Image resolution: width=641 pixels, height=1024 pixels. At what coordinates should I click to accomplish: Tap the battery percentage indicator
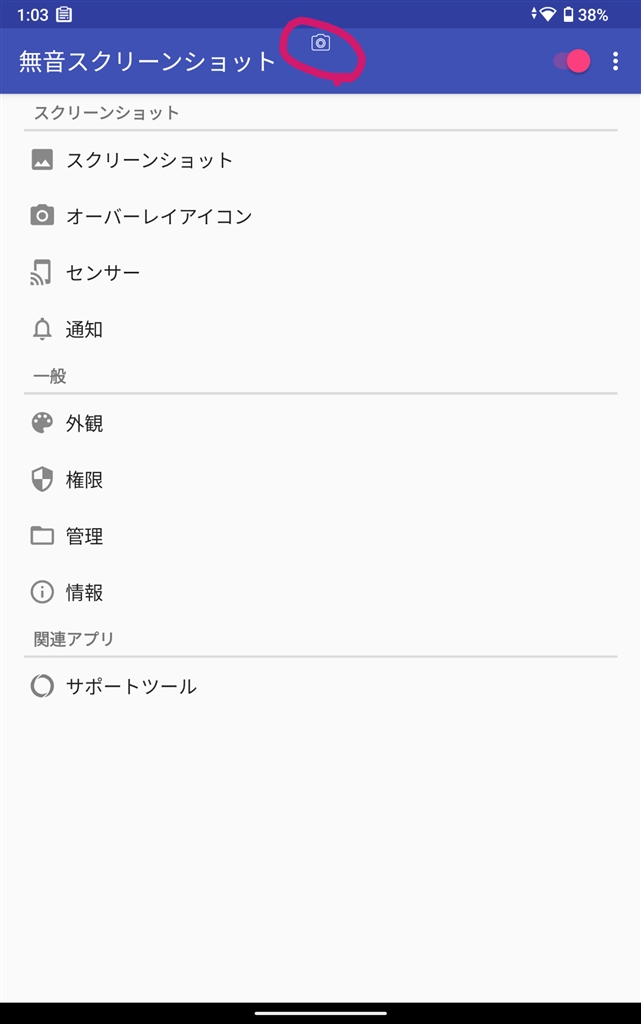593,14
